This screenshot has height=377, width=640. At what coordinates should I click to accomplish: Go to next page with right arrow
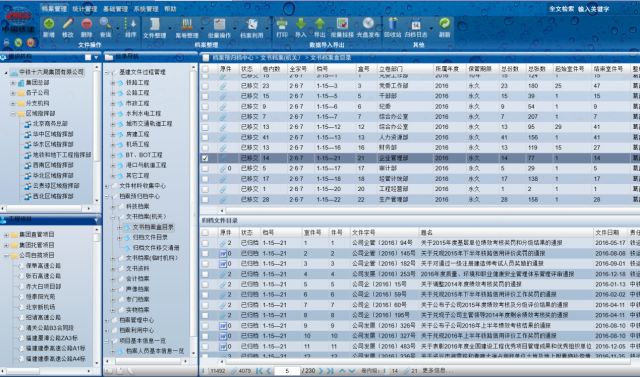coord(321,370)
